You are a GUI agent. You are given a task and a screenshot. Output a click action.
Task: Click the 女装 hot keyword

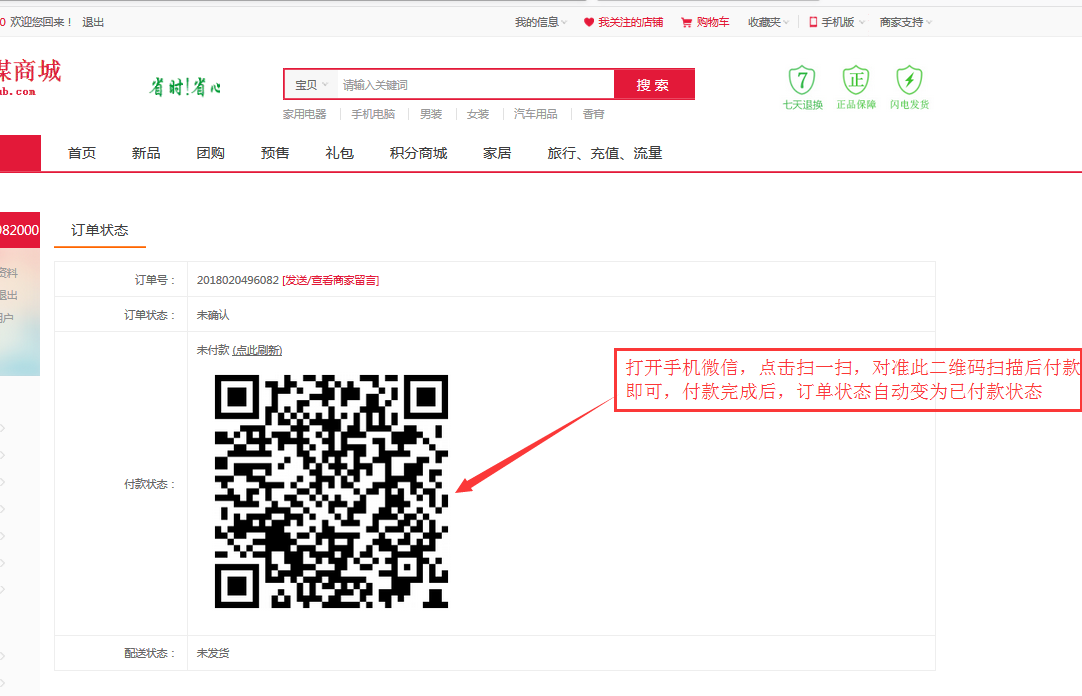tap(478, 114)
